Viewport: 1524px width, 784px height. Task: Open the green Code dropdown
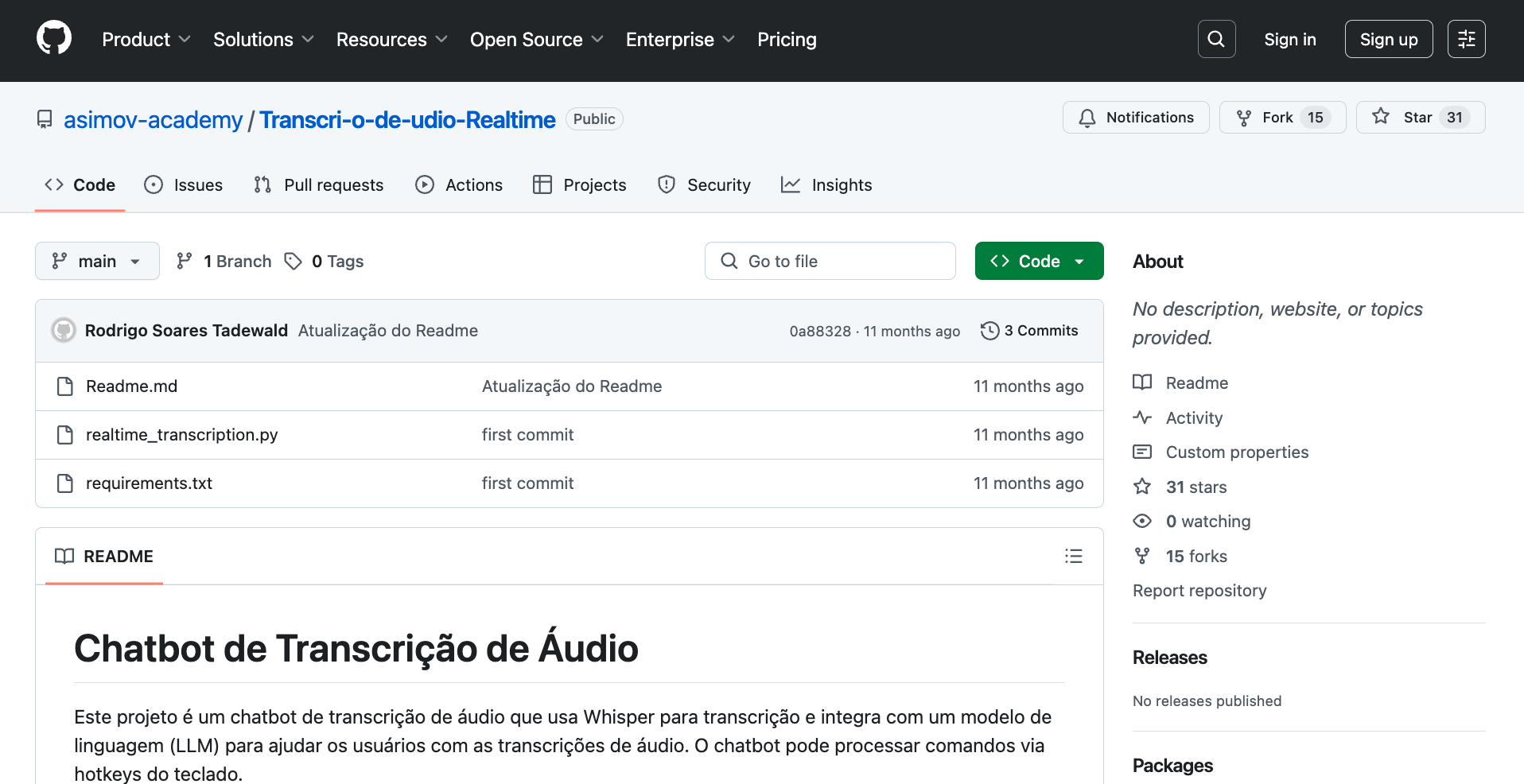pyautogui.click(x=1038, y=262)
